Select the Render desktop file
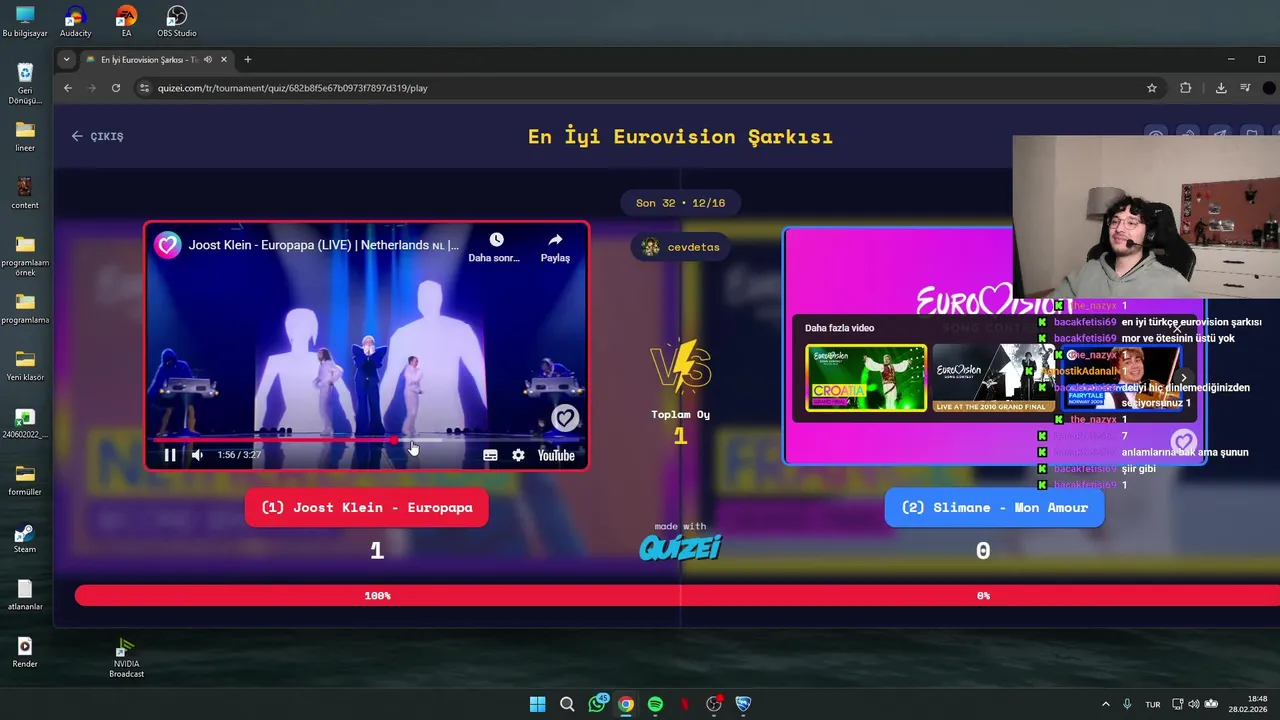This screenshot has width=1280, height=720. tap(25, 652)
